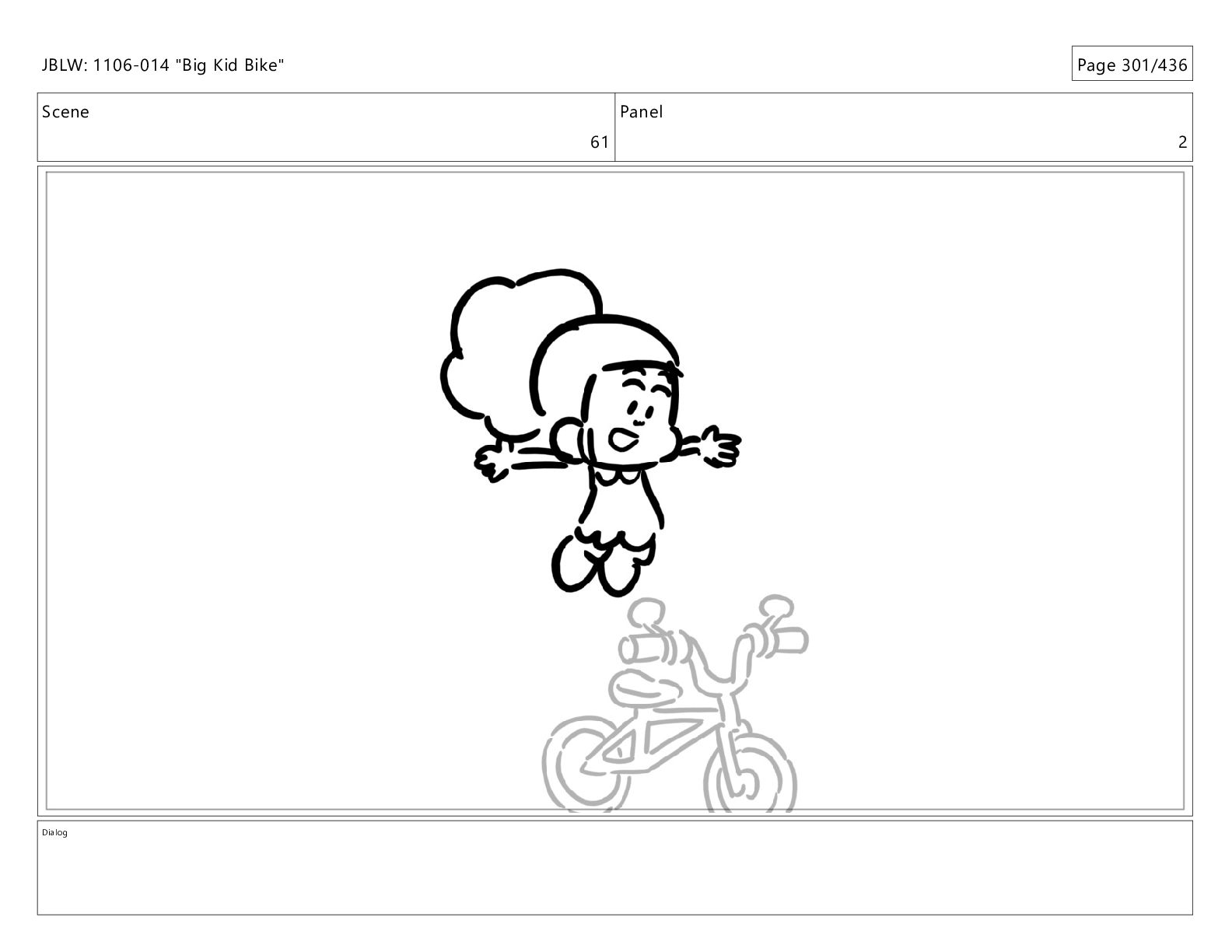Click the girl's tucked feet

pyautogui.click(x=600, y=566)
